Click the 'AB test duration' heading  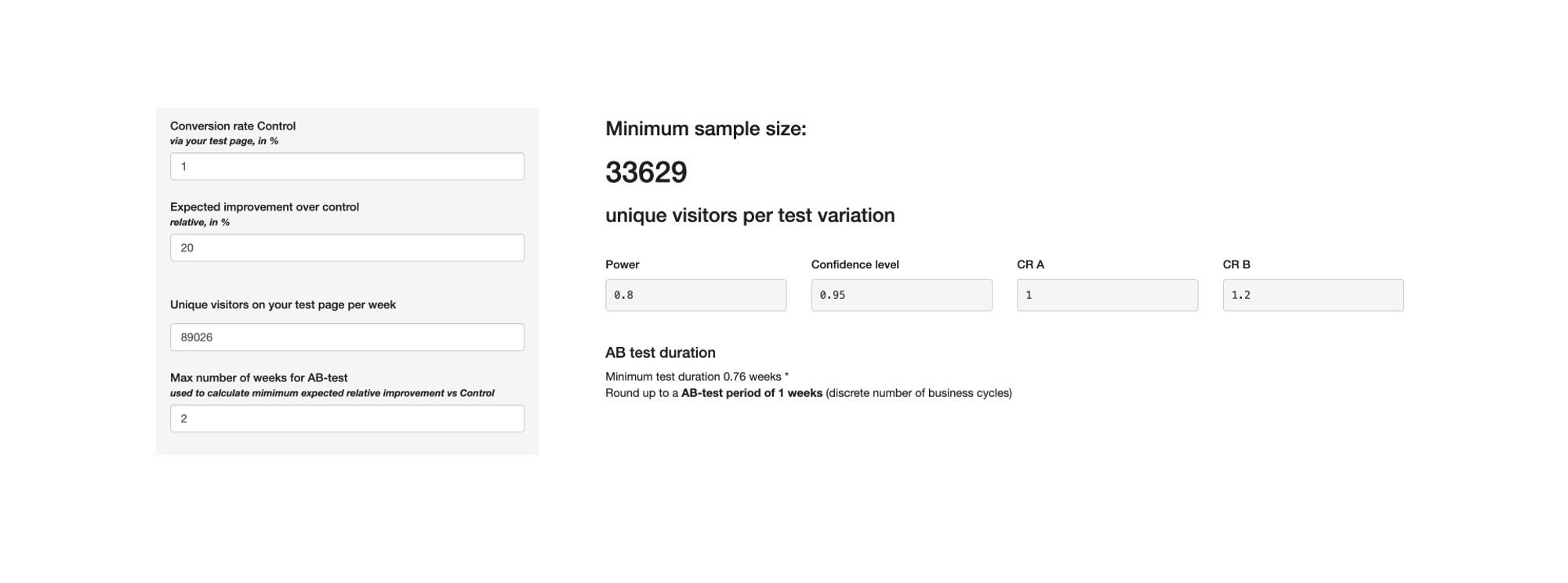(x=660, y=353)
